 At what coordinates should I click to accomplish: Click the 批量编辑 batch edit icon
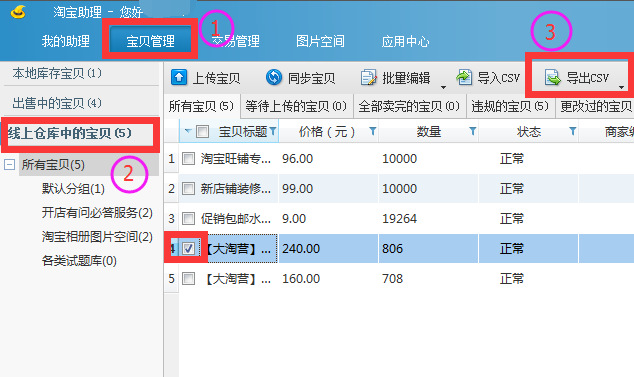click(x=368, y=77)
